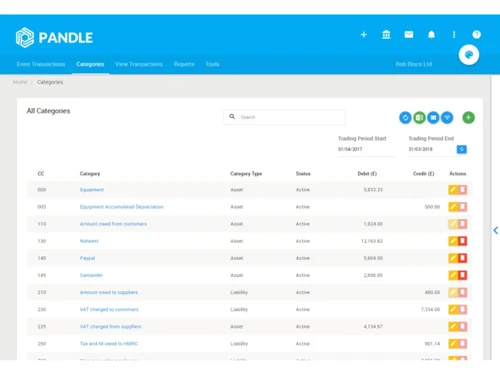Open the mail envelope icon
500x375 pixels.
[409, 35]
